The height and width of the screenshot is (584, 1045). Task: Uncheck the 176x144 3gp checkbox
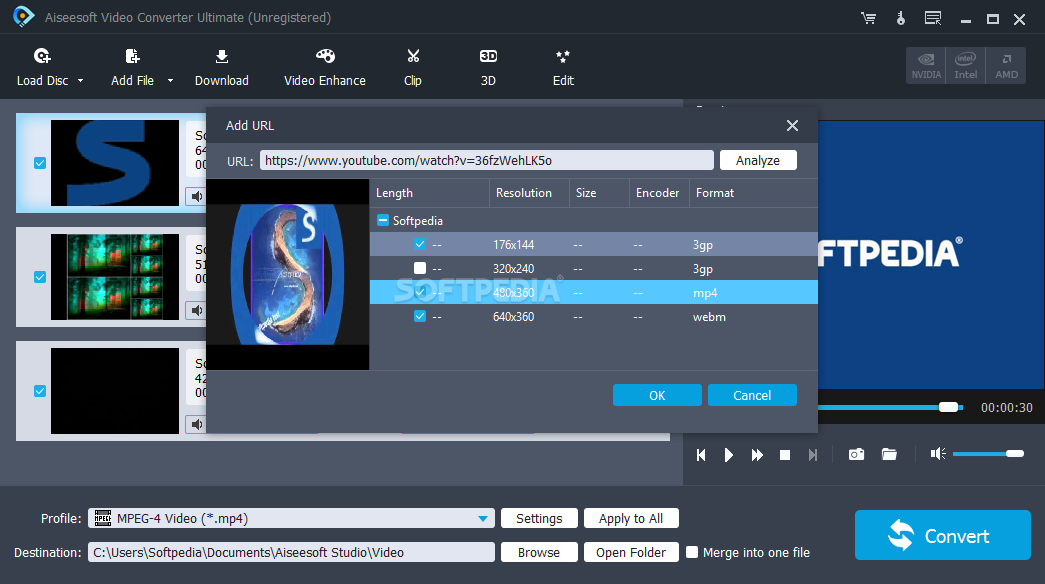click(x=420, y=244)
